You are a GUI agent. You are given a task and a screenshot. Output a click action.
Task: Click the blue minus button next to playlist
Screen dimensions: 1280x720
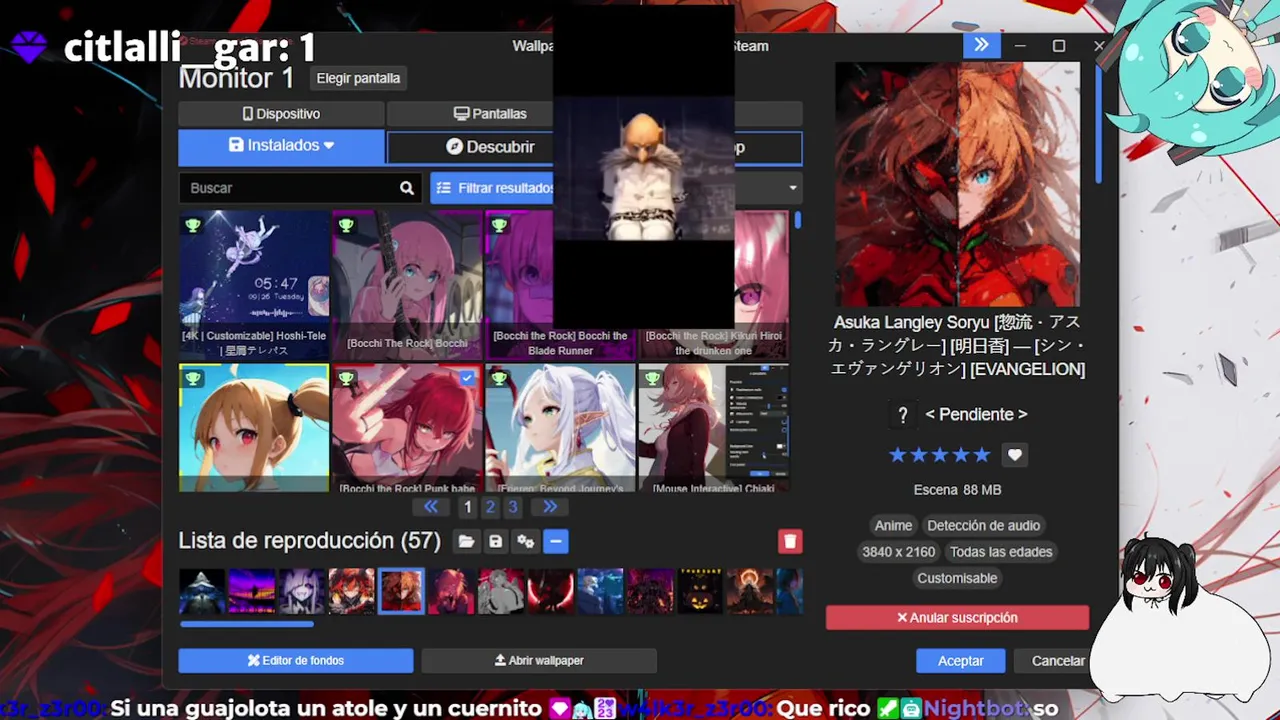point(555,541)
